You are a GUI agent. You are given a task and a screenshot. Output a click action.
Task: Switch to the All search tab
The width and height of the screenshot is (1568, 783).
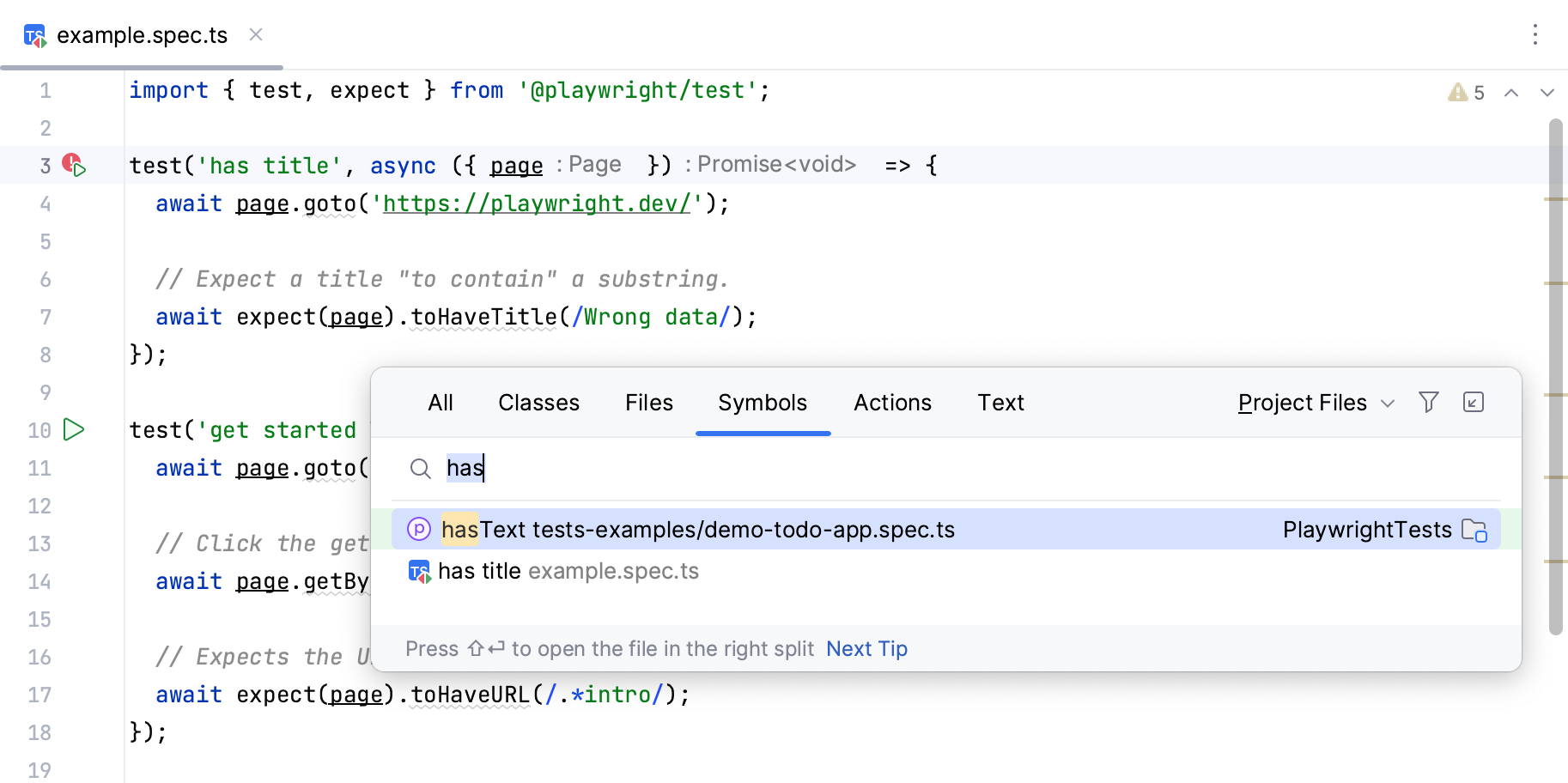click(441, 403)
